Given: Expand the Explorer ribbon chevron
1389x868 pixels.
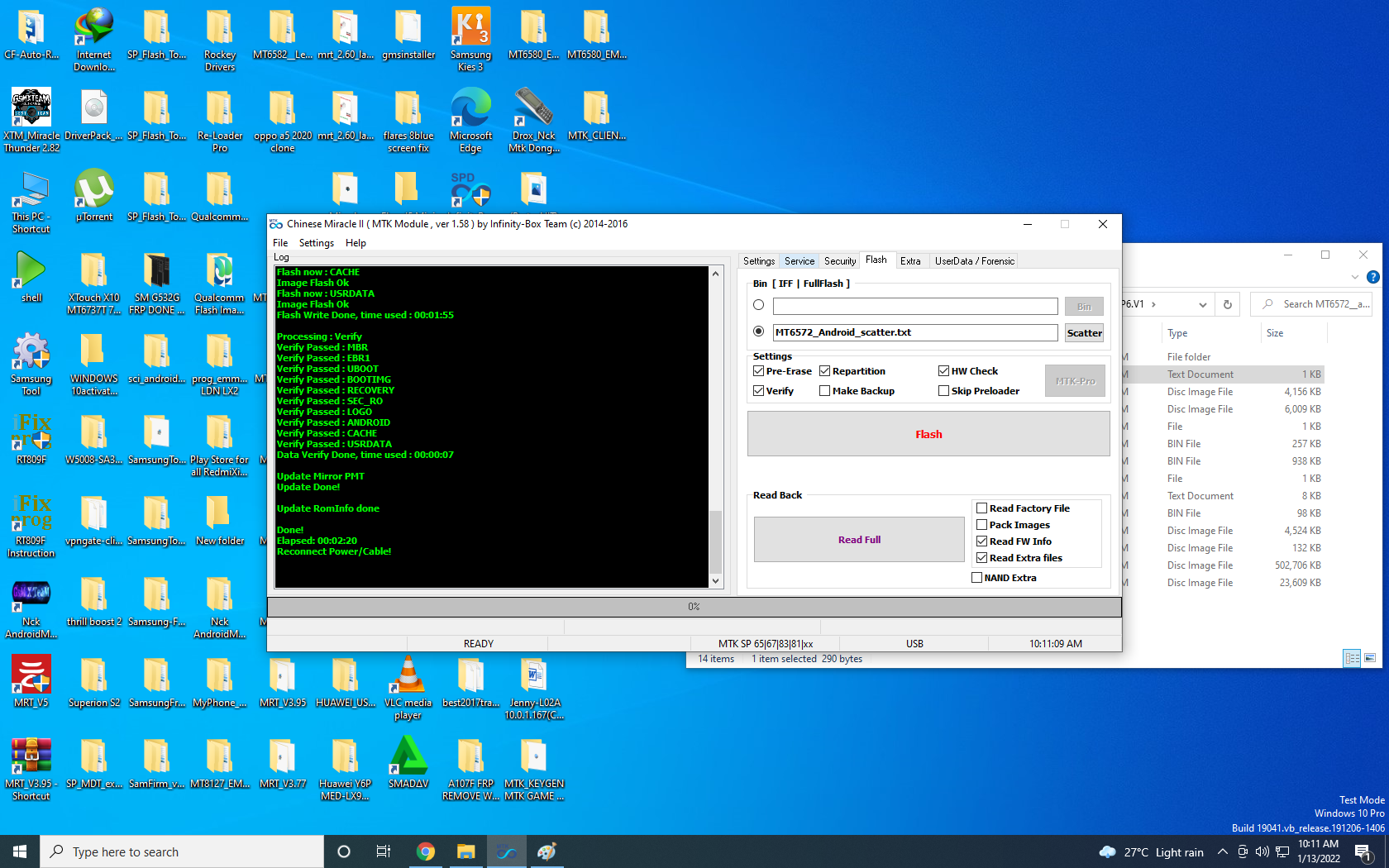Looking at the screenshot, I should (x=1355, y=277).
